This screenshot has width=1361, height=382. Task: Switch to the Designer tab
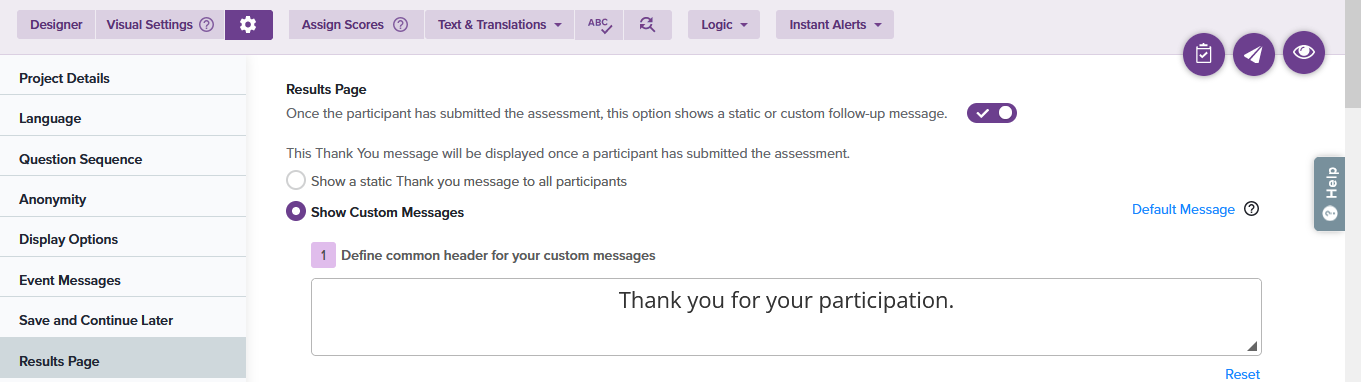coord(56,25)
